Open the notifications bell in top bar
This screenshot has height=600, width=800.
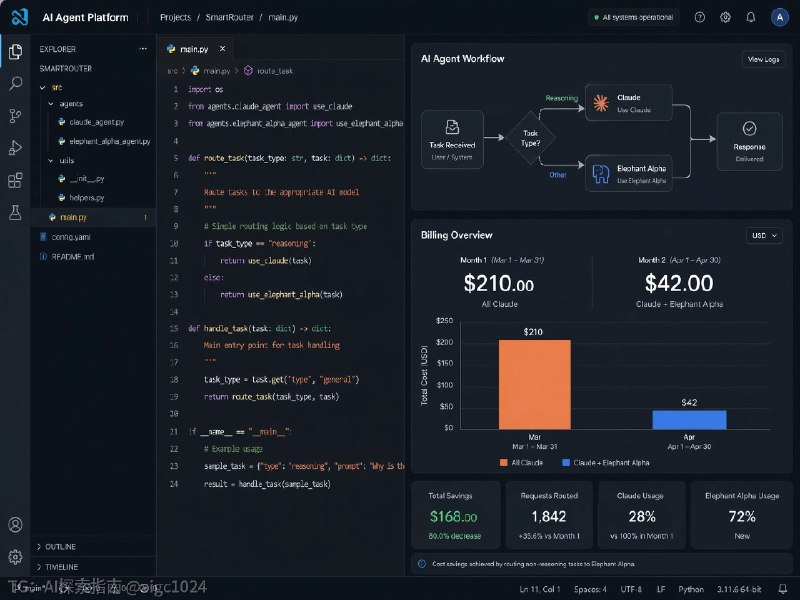[x=751, y=17]
